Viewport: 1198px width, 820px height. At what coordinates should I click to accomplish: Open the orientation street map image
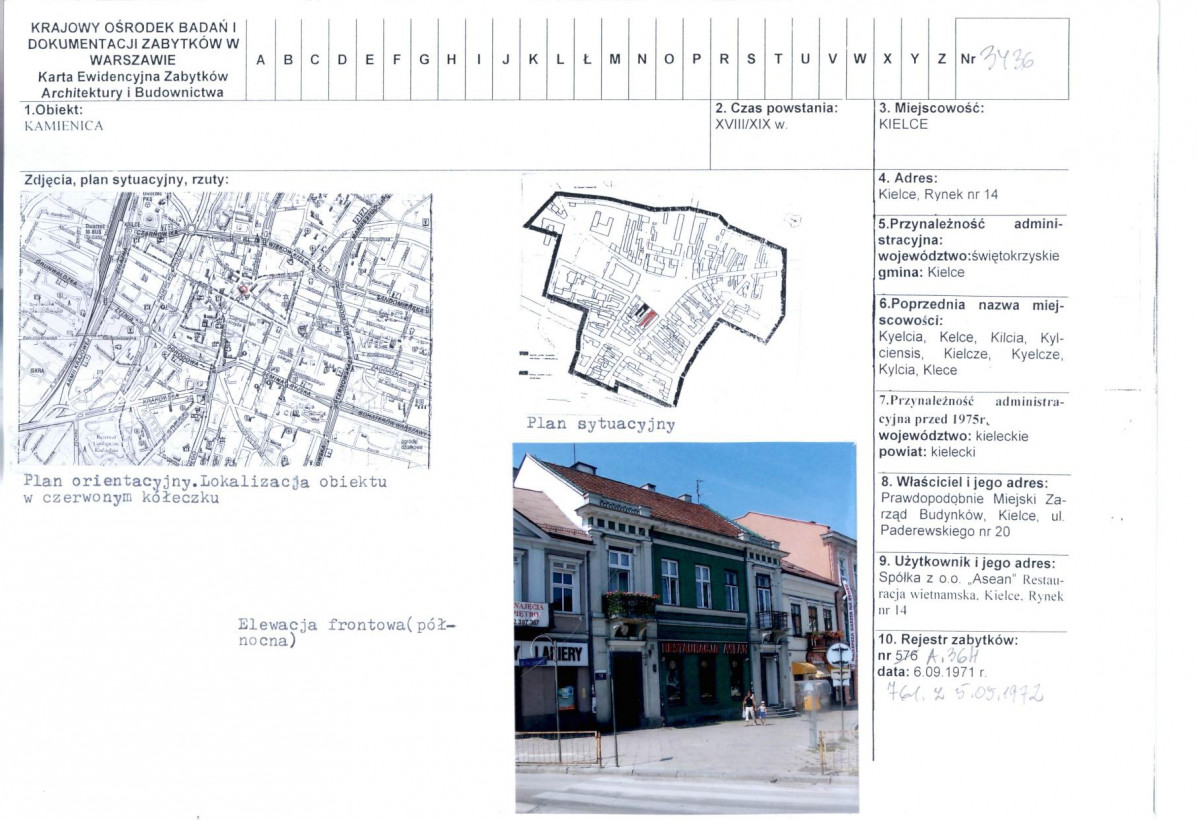coord(225,329)
